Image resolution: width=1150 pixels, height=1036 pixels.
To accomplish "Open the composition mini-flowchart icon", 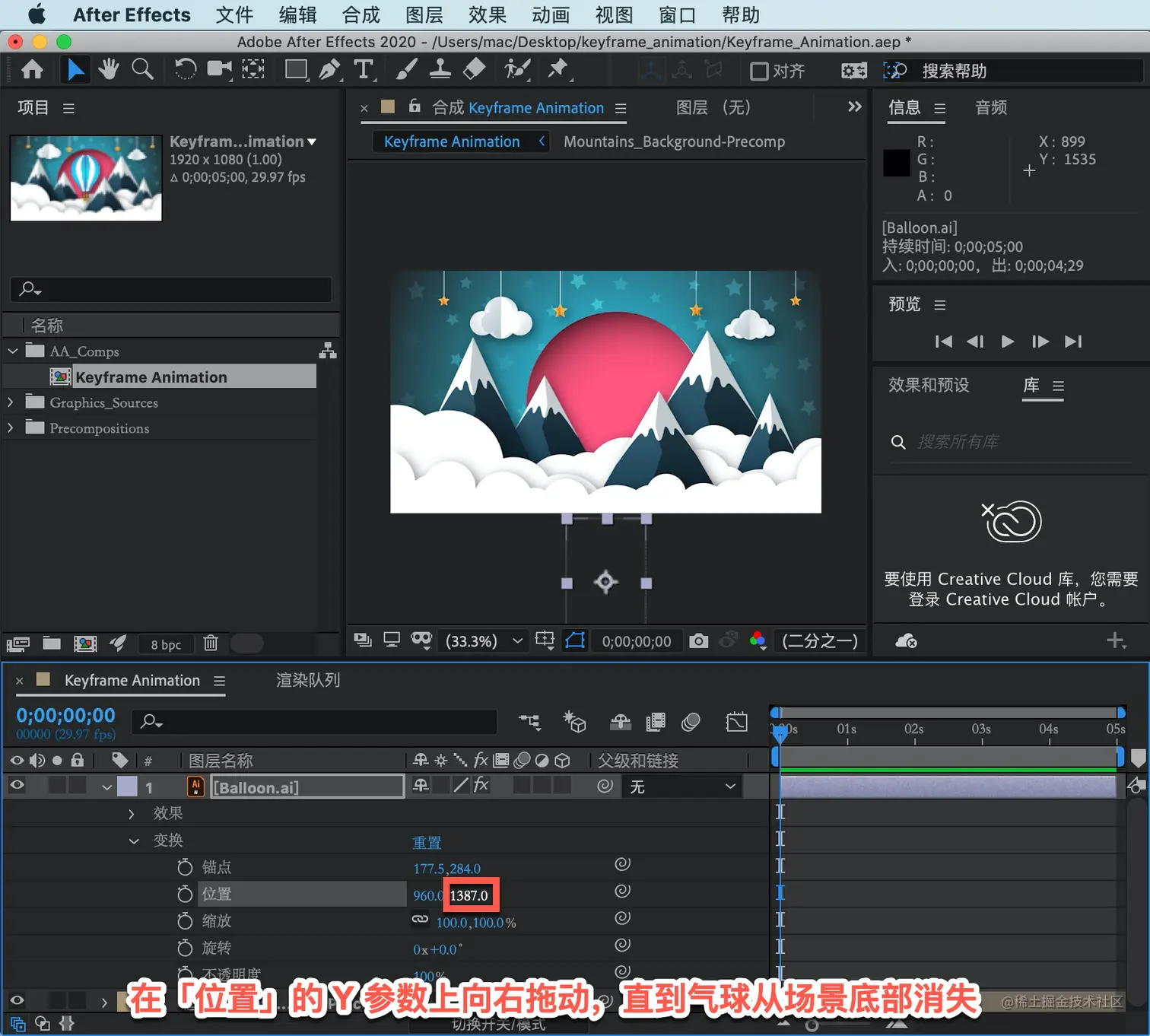I will tap(530, 722).
